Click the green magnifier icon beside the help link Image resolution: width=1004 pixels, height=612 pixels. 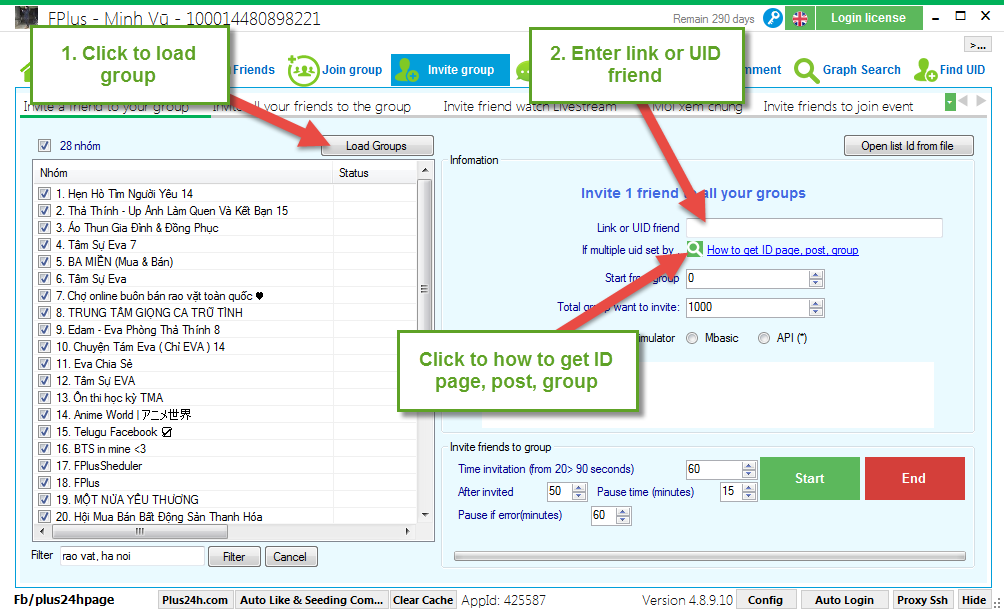(x=695, y=249)
